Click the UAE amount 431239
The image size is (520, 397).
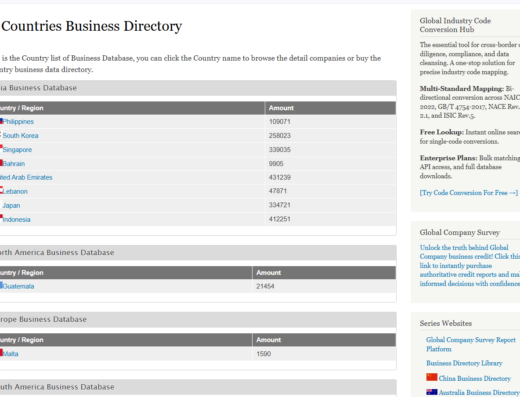click(x=280, y=177)
